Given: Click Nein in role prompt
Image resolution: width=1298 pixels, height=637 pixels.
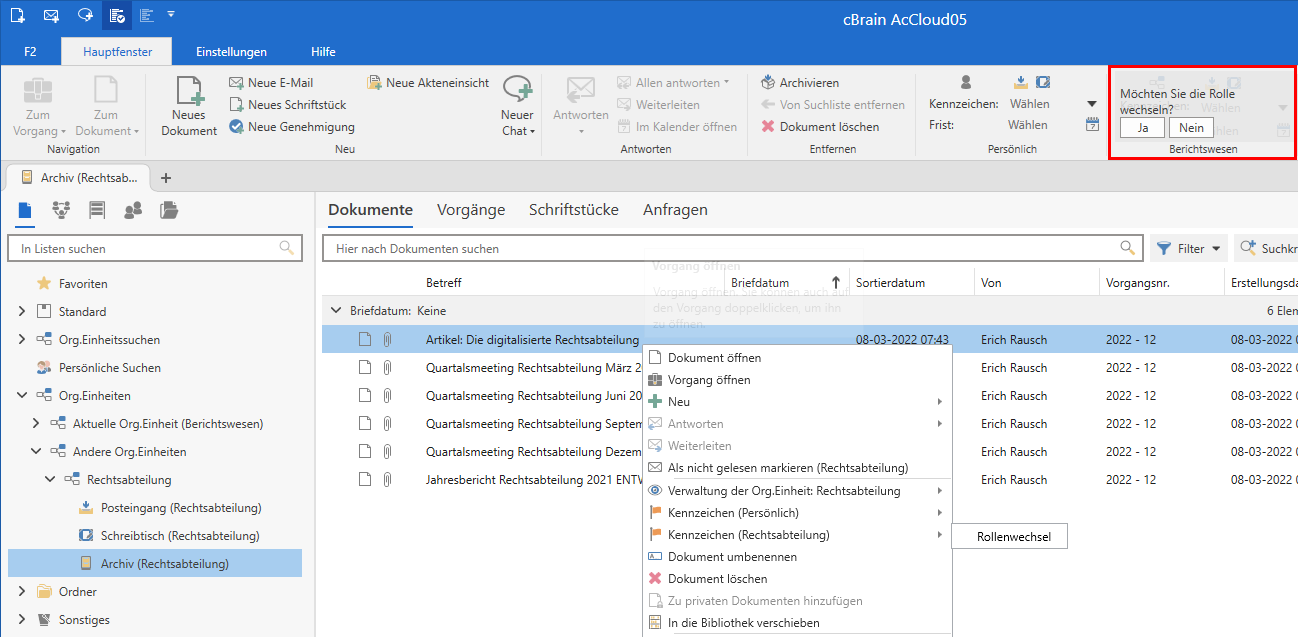Looking at the screenshot, I should [x=1191, y=128].
